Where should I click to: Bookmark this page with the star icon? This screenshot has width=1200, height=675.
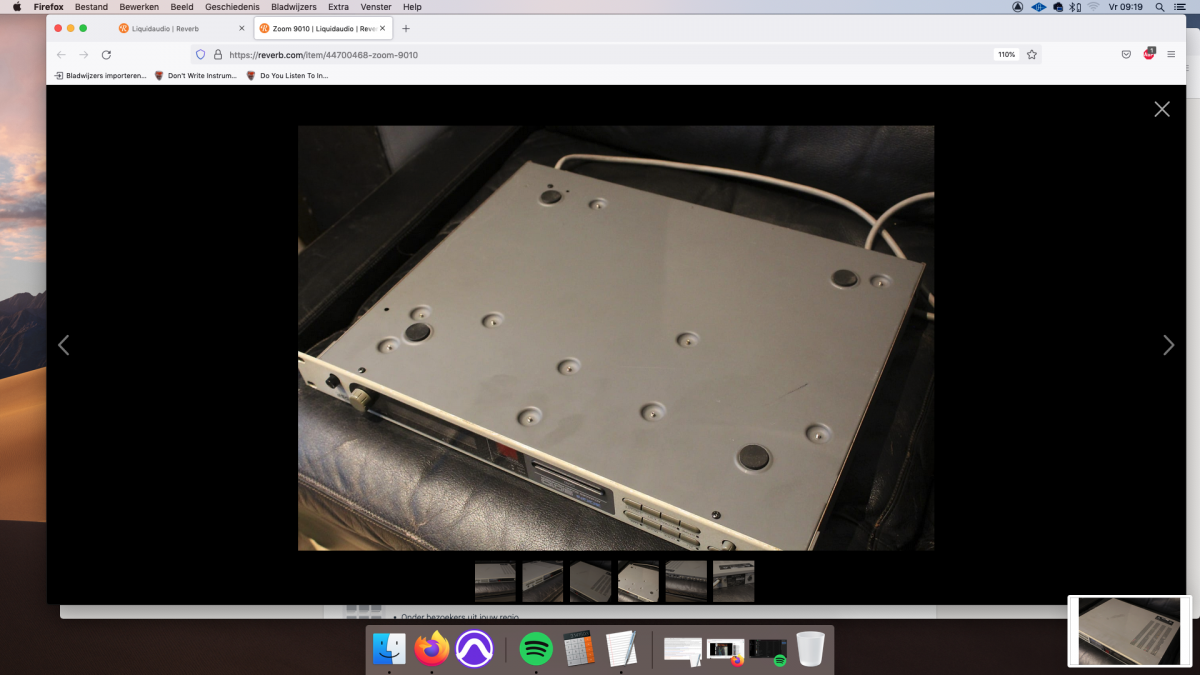pos(1032,55)
